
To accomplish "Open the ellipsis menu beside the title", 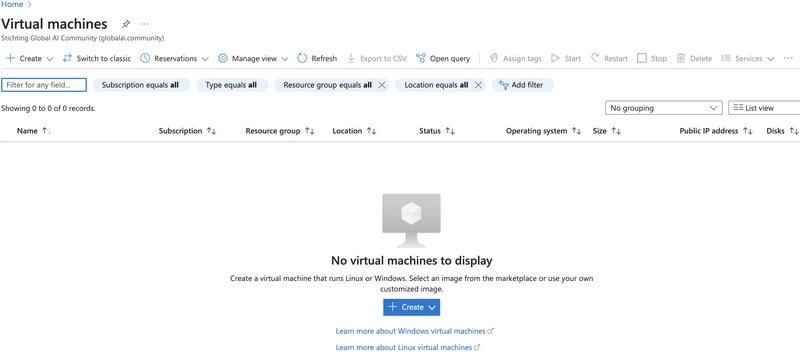I will 145,24.
